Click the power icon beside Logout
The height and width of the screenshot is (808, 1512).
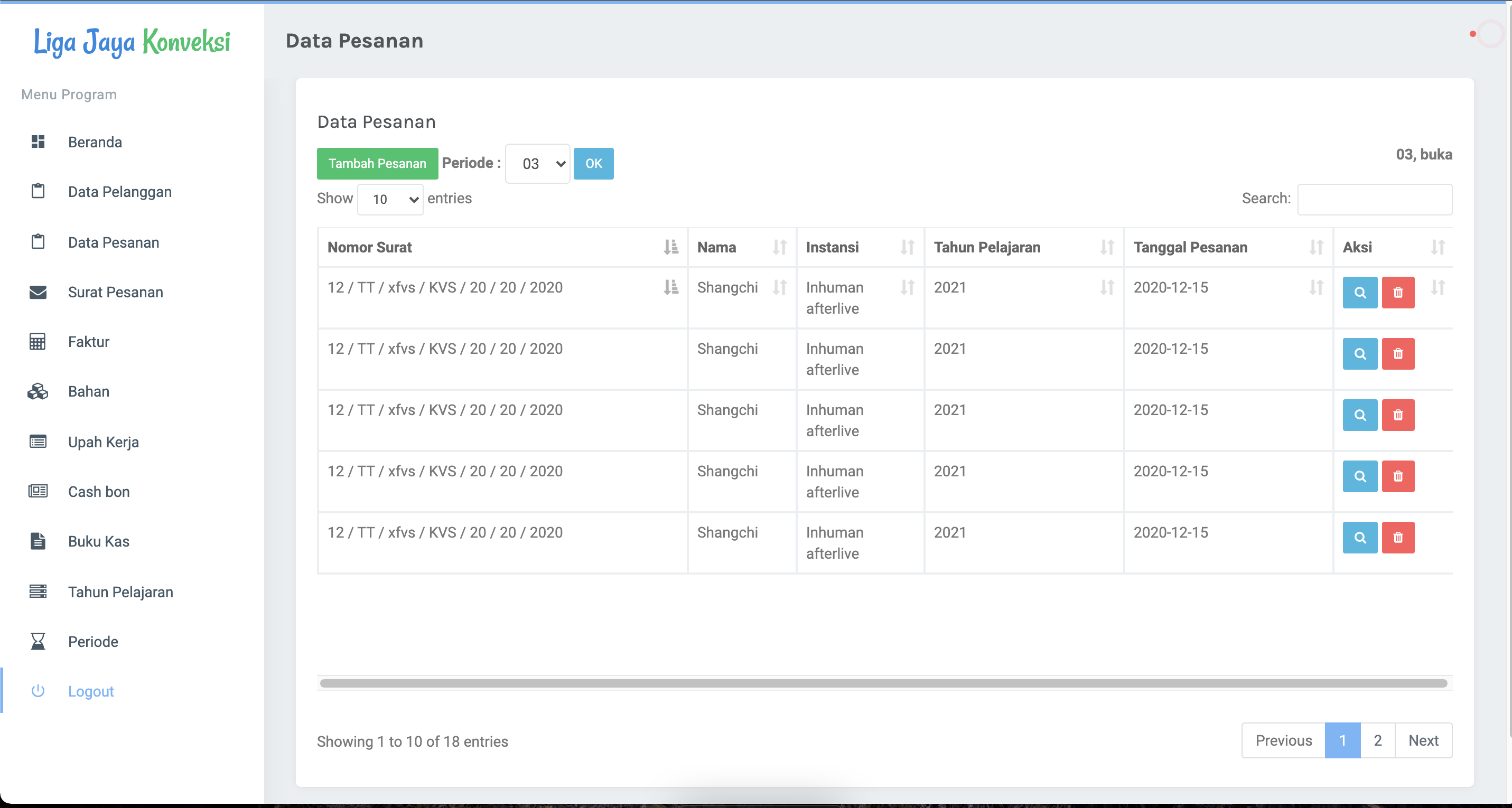pyautogui.click(x=38, y=691)
